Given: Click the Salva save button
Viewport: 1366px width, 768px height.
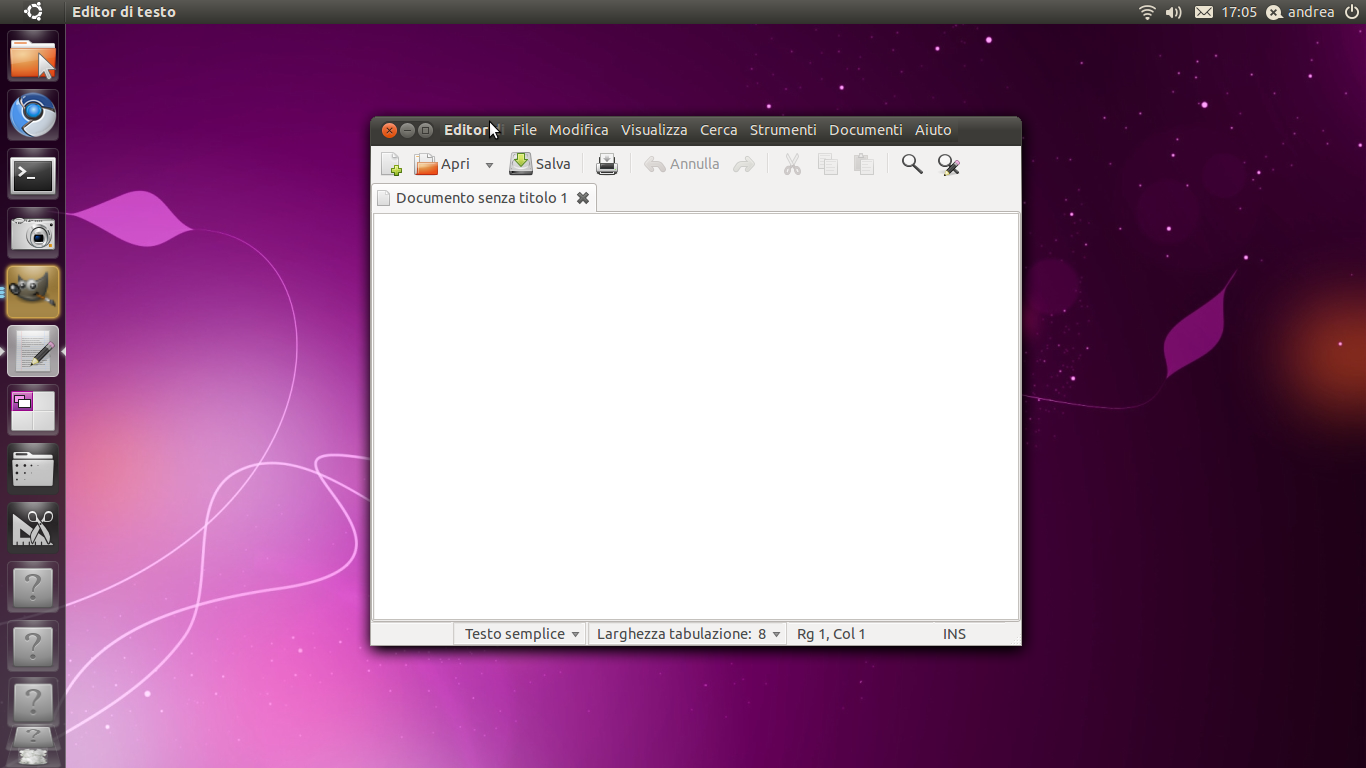Looking at the screenshot, I should [540, 164].
